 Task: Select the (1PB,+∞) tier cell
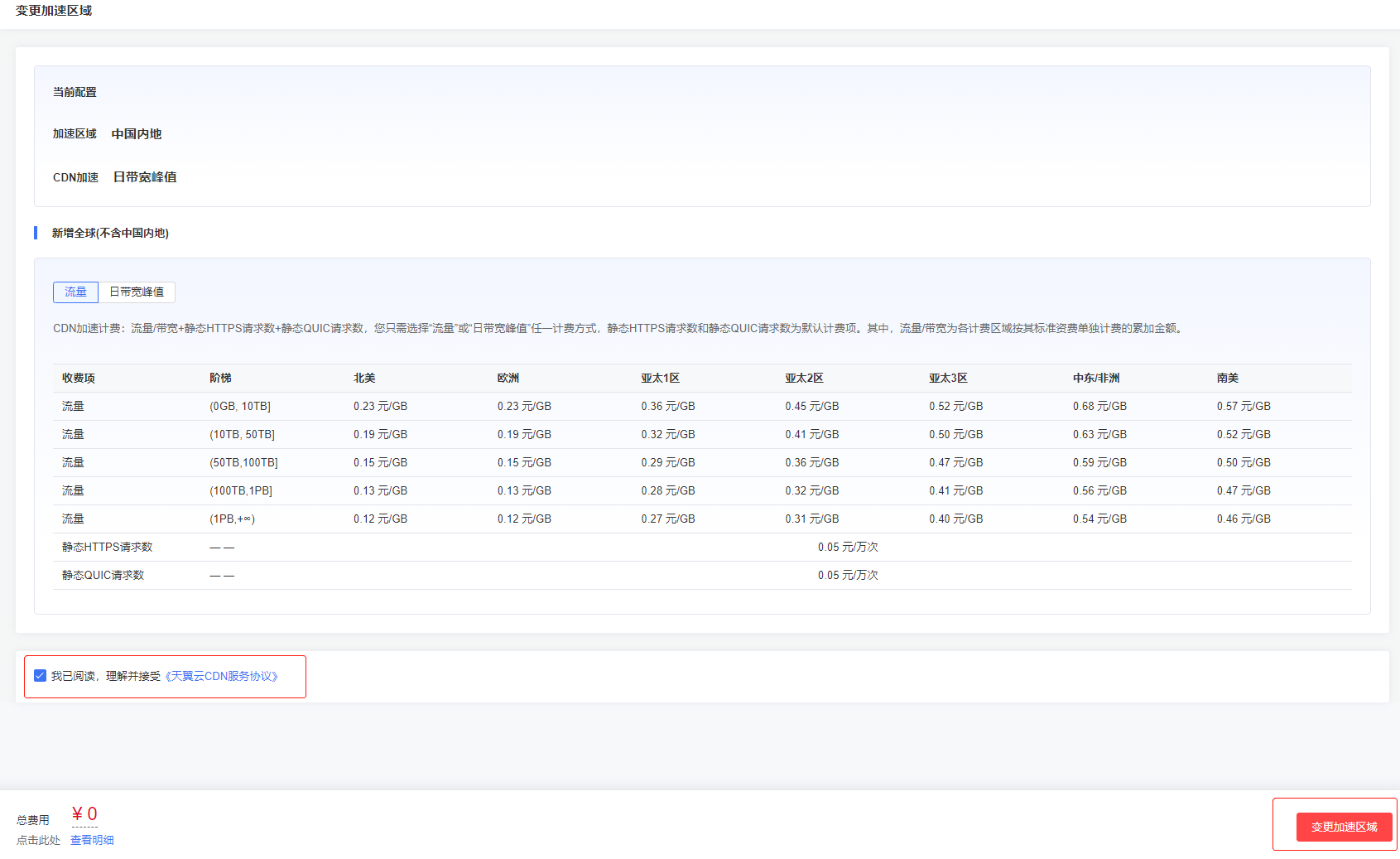pos(232,519)
